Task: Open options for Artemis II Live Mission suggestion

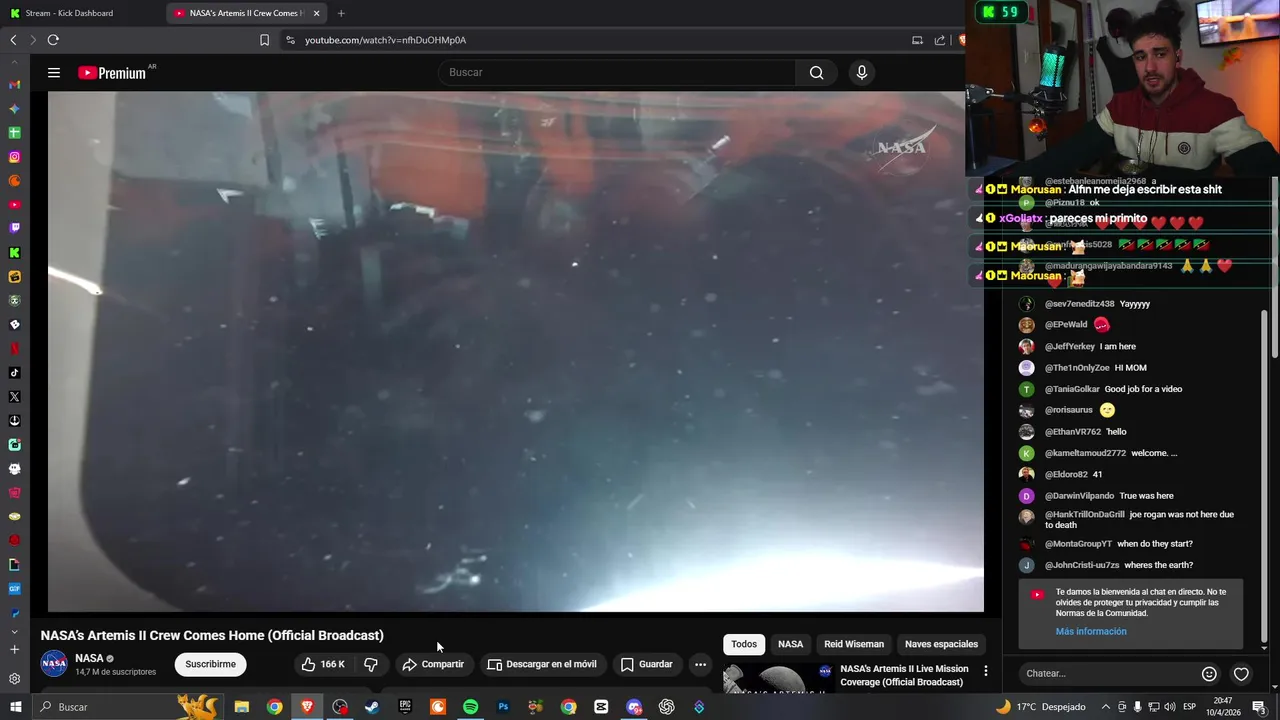Action: pyautogui.click(x=985, y=671)
